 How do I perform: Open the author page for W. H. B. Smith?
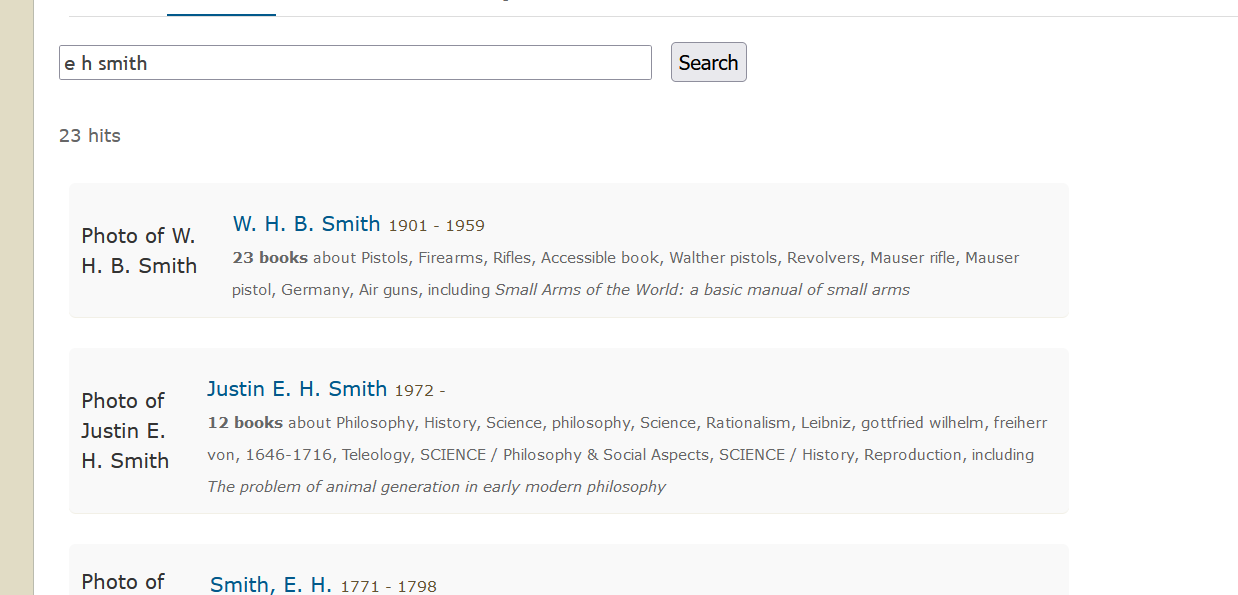(x=306, y=224)
